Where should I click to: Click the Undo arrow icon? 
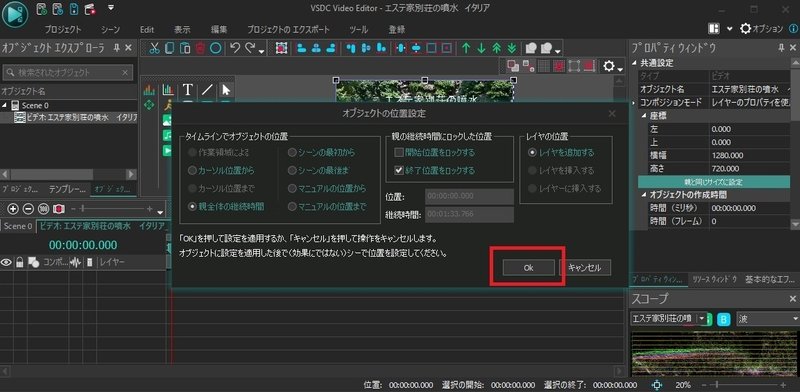point(235,48)
